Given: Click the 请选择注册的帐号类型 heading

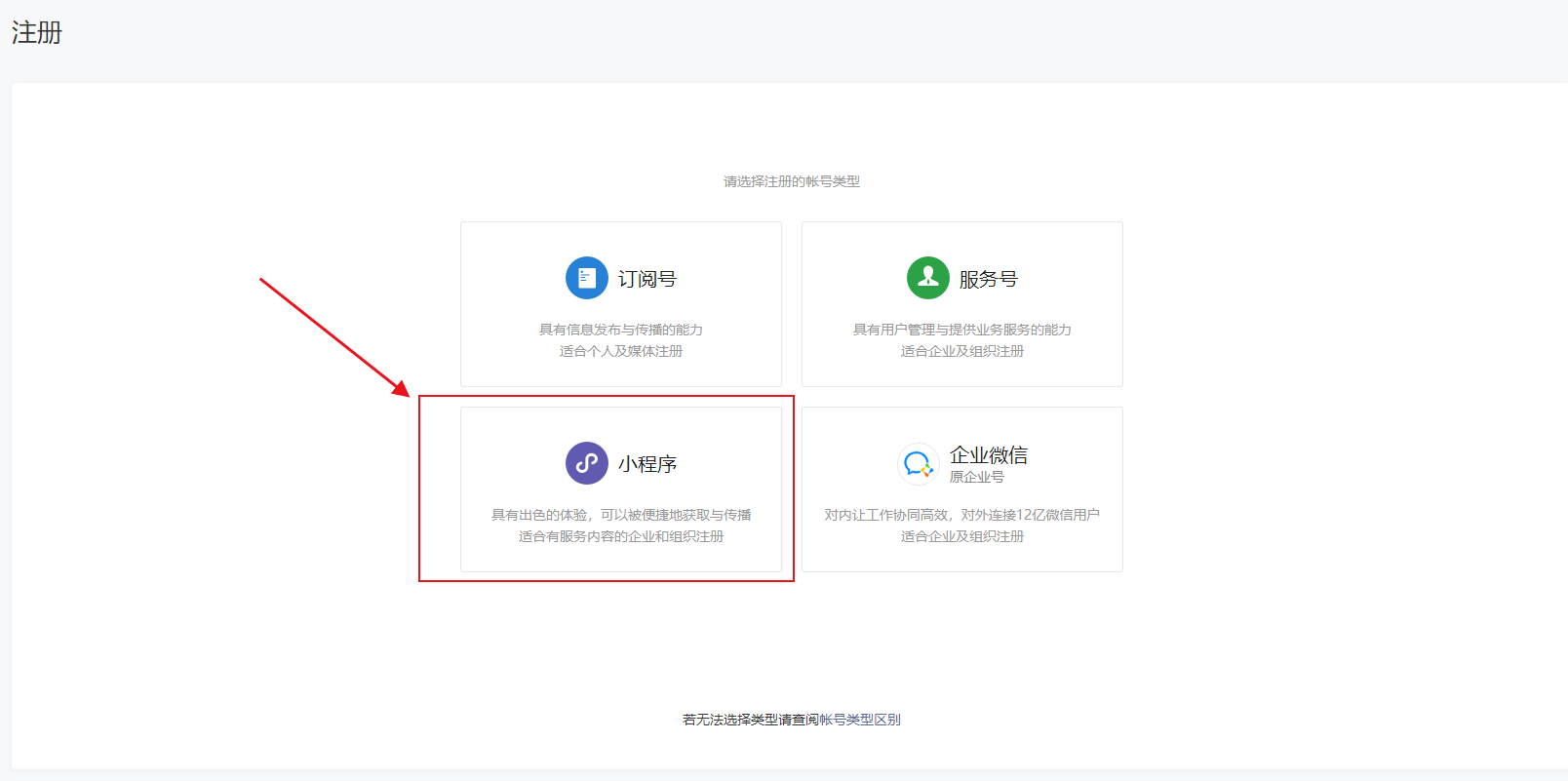Looking at the screenshot, I should [x=792, y=181].
